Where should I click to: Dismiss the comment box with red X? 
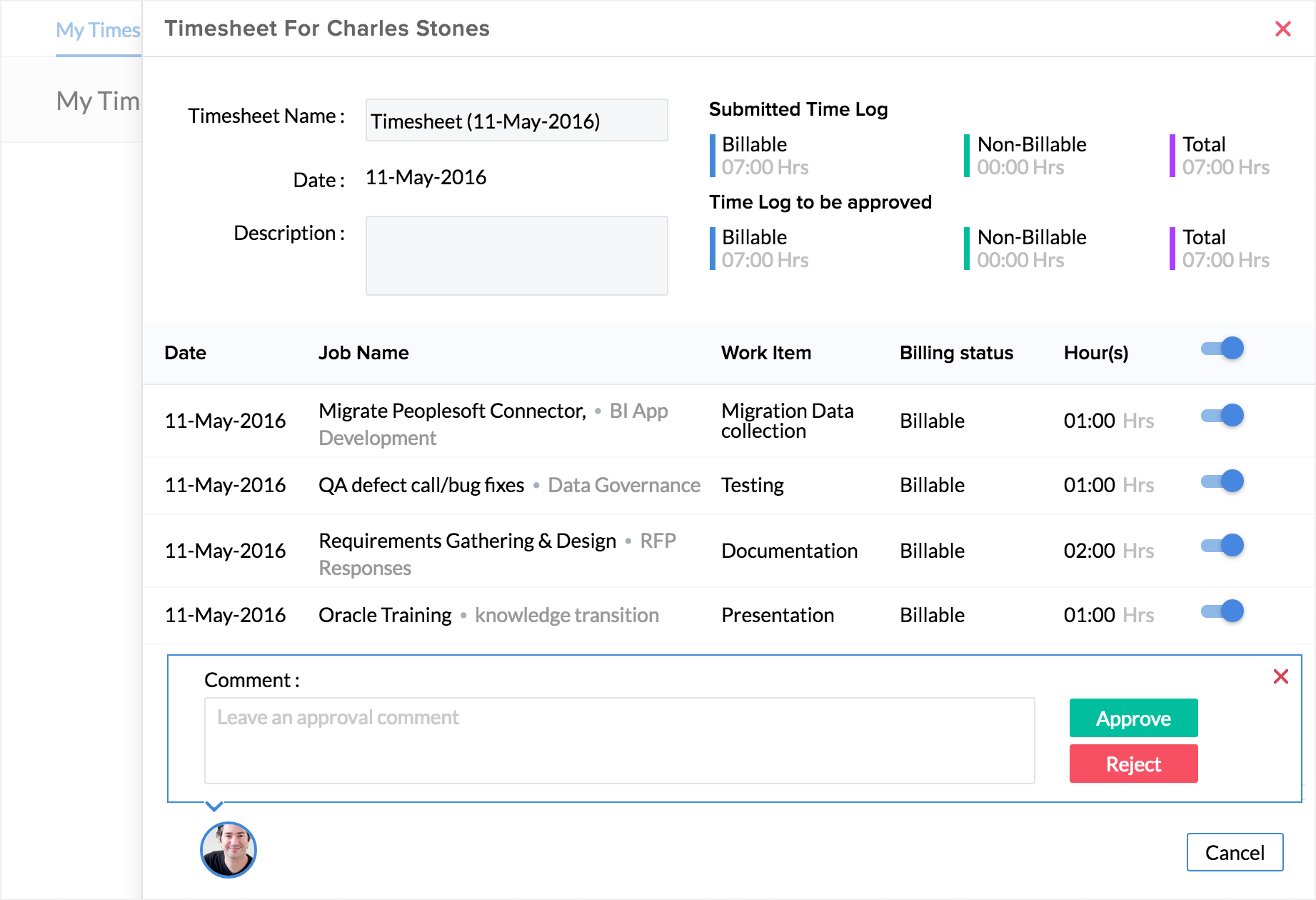tap(1280, 676)
